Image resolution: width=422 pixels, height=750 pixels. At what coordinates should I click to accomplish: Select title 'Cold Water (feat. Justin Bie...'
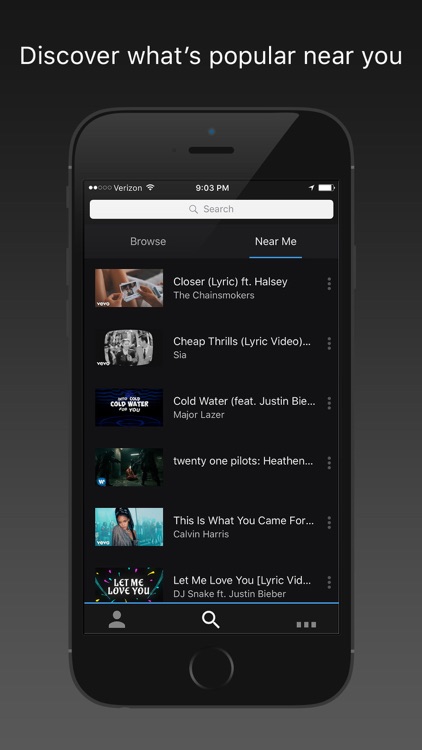pyautogui.click(x=244, y=401)
